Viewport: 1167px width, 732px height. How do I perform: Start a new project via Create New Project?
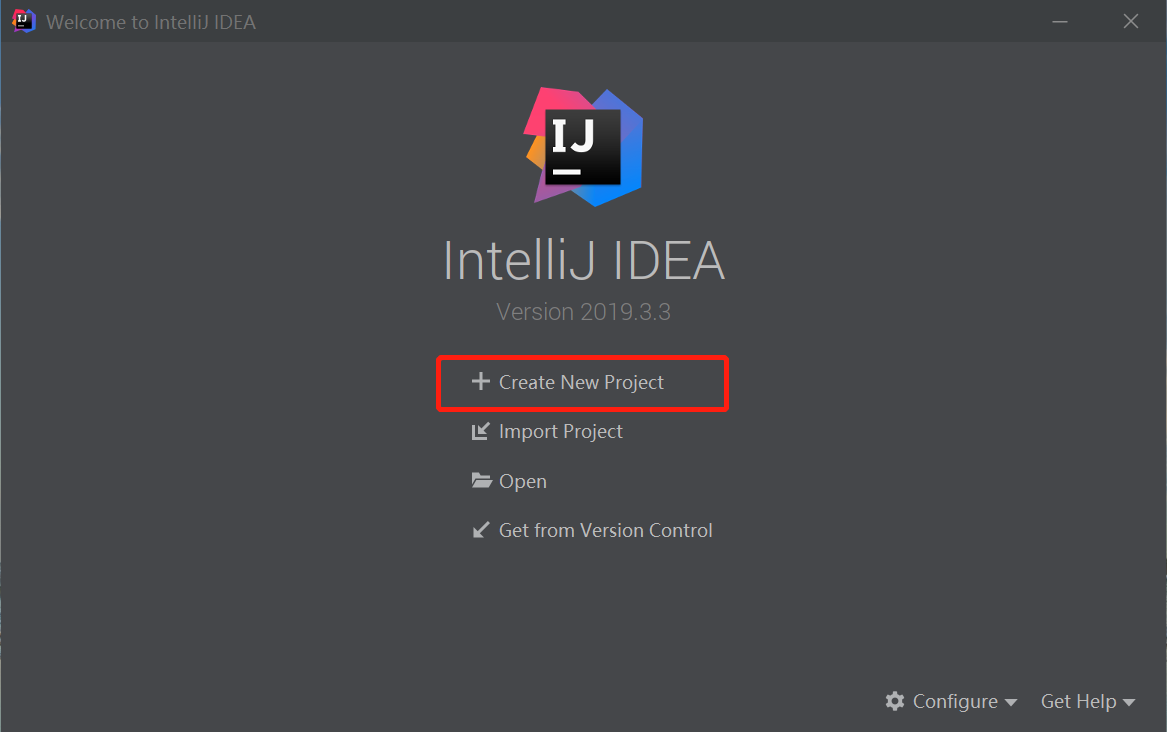pos(580,382)
